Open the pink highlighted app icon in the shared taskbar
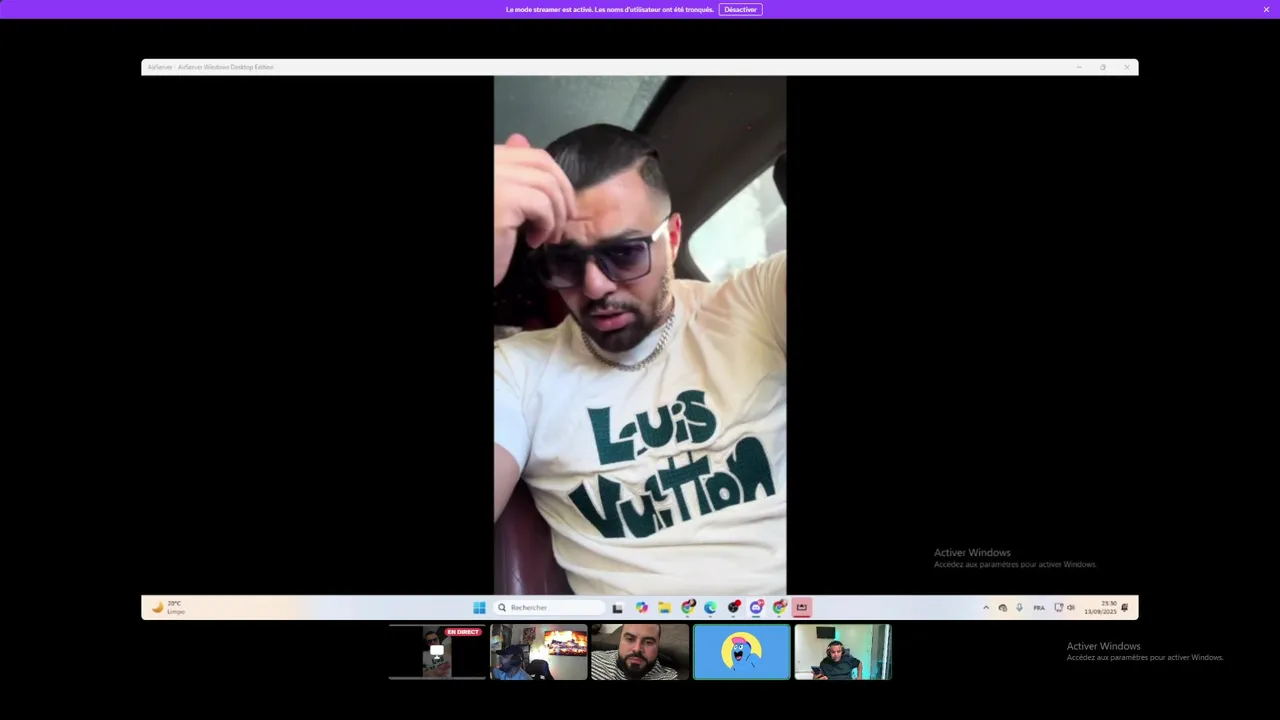 pos(801,607)
